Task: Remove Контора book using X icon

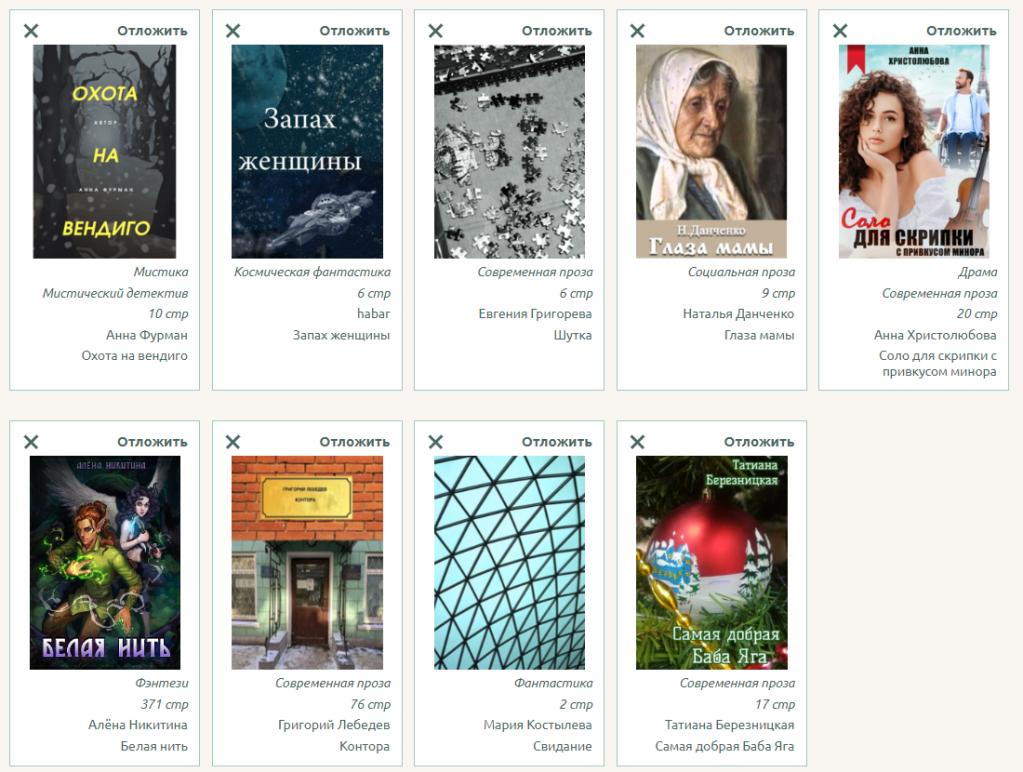Action: [233, 442]
